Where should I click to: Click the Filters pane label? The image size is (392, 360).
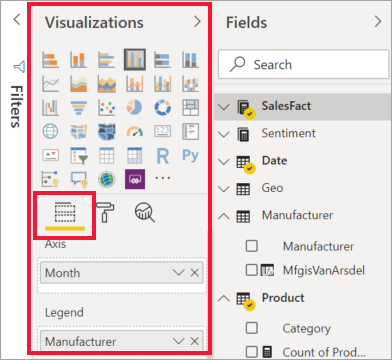point(17,107)
